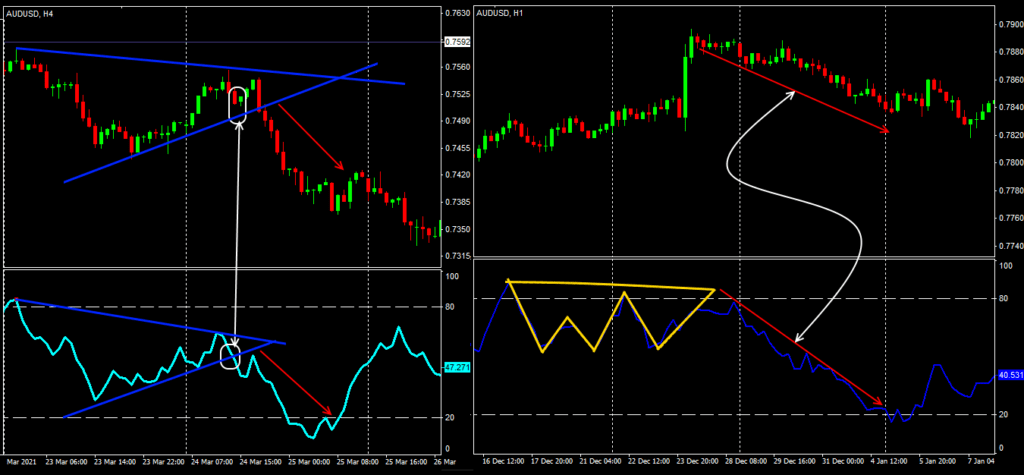
Task: Click the cyan 47.271 indicator value label
Action: pos(456,368)
